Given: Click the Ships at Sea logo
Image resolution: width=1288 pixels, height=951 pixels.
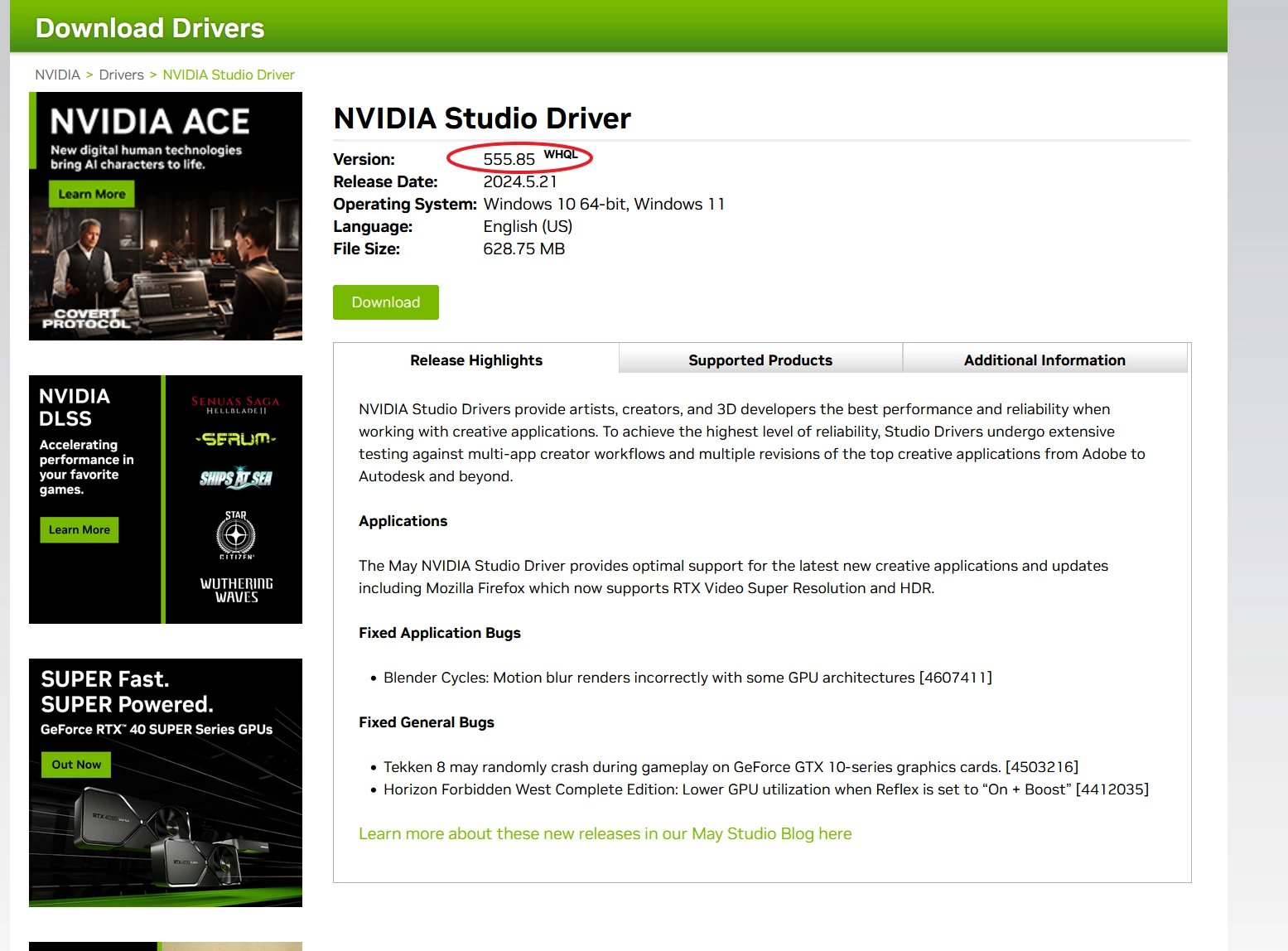Looking at the screenshot, I should 236,478.
